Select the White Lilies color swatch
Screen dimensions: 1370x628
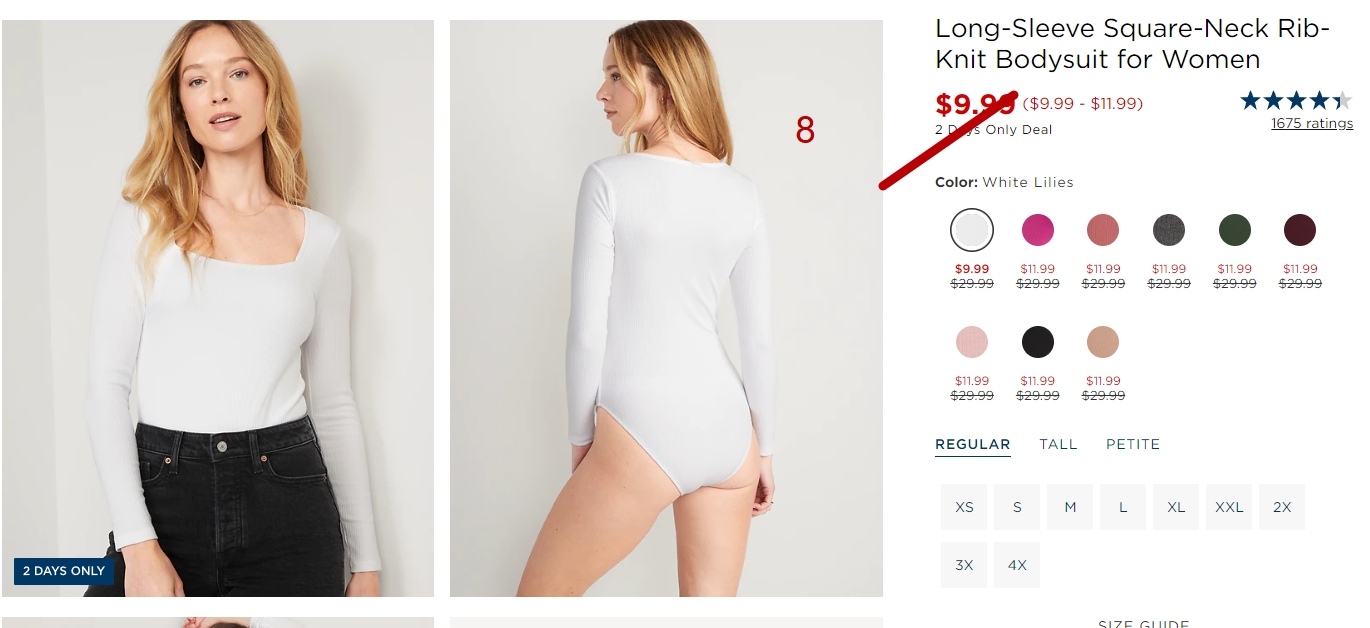tap(971, 231)
